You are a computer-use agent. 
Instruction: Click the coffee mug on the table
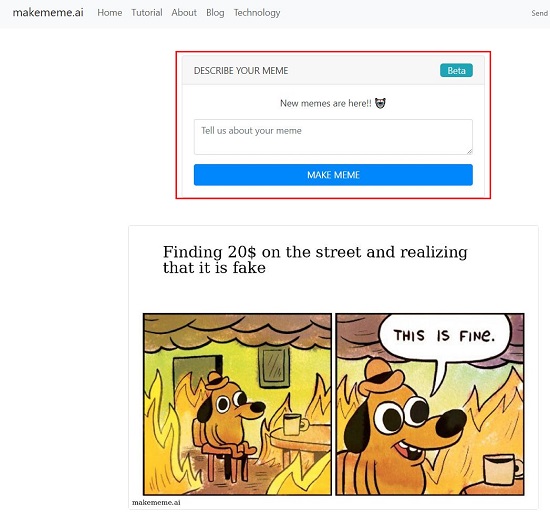295,424
